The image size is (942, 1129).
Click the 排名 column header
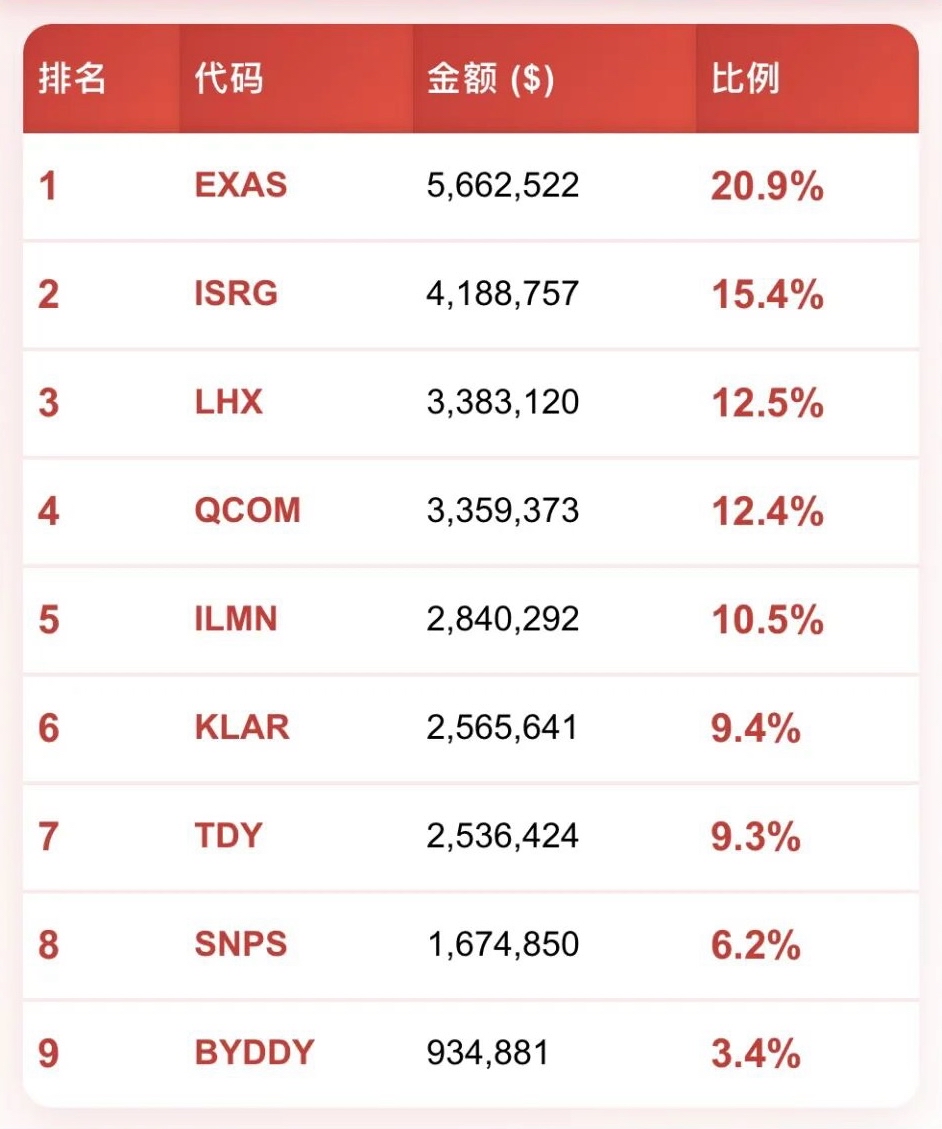click(x=72, y=80)
